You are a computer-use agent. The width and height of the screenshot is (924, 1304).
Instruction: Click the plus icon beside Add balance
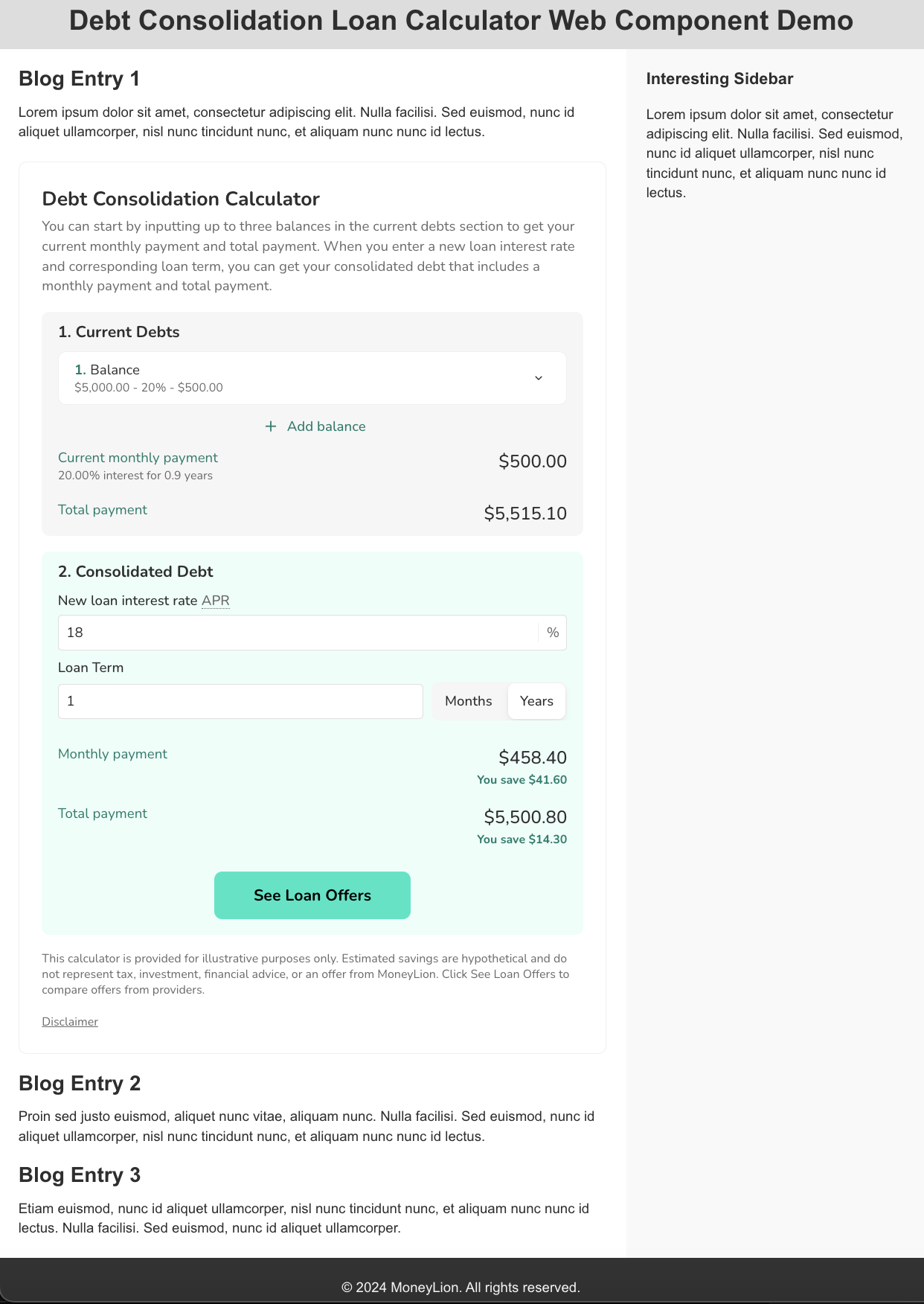271,426
